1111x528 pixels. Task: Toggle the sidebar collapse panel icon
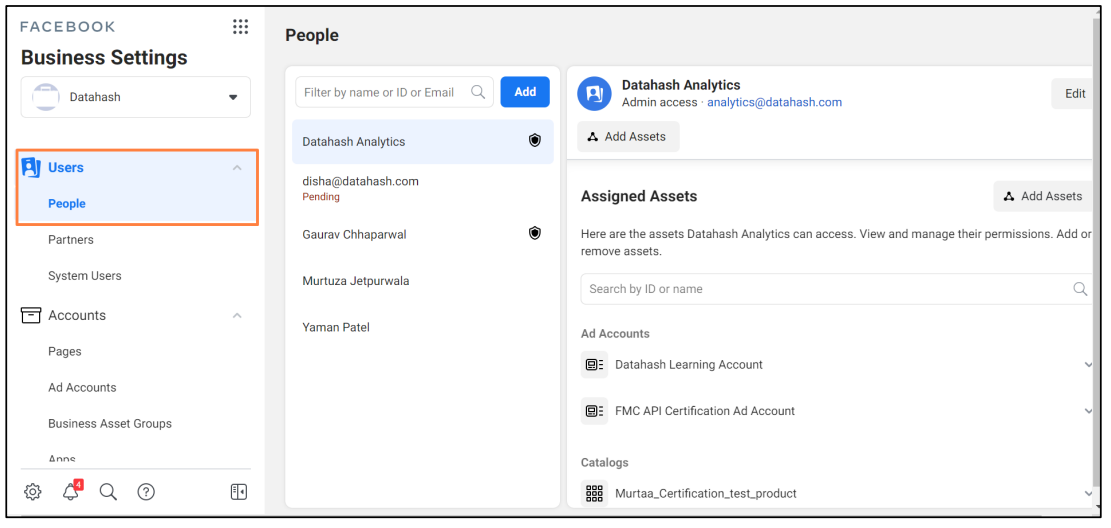[x=238, y=491]
